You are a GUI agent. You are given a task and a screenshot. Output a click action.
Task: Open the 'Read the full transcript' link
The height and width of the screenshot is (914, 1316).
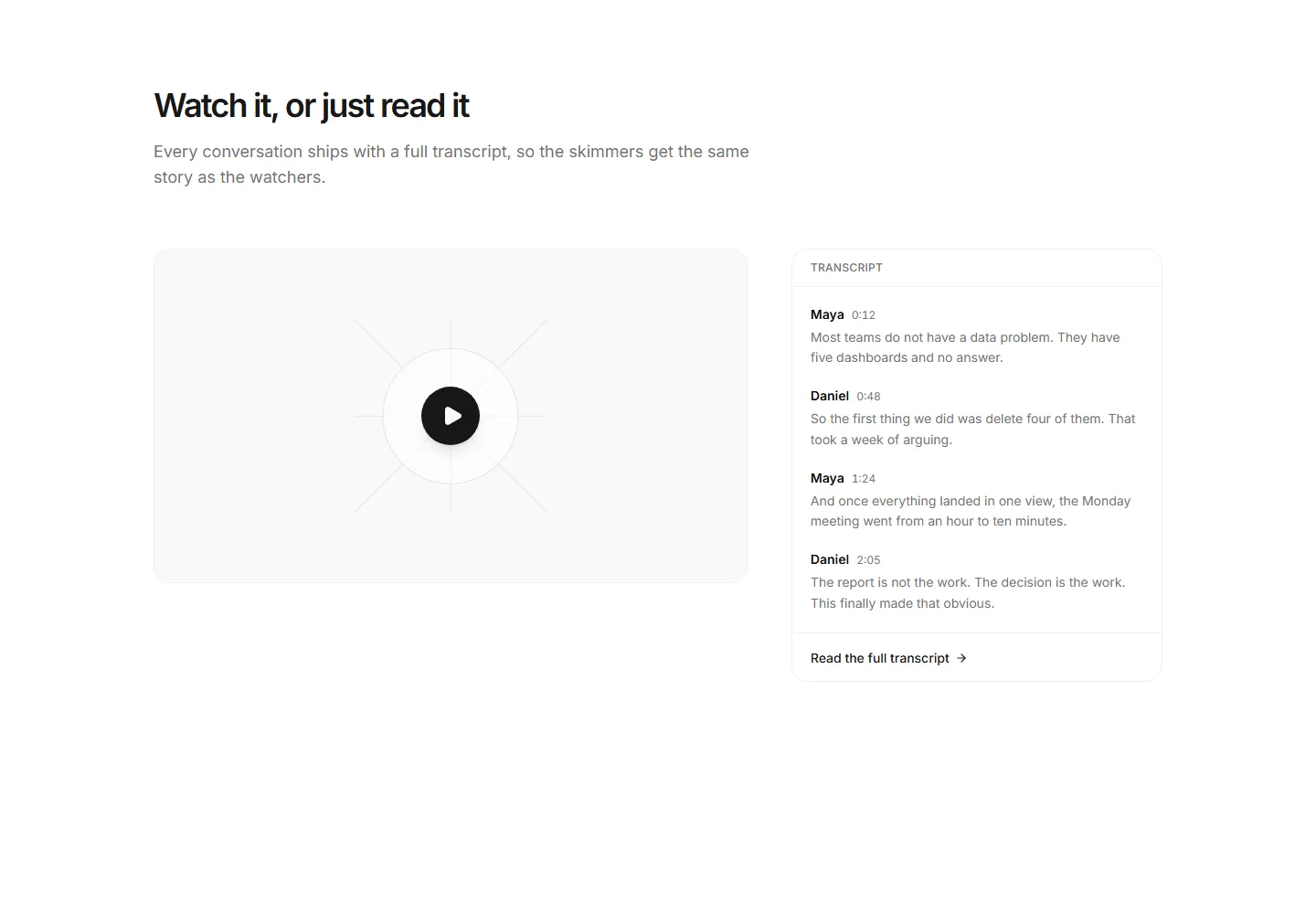point(888,658)
